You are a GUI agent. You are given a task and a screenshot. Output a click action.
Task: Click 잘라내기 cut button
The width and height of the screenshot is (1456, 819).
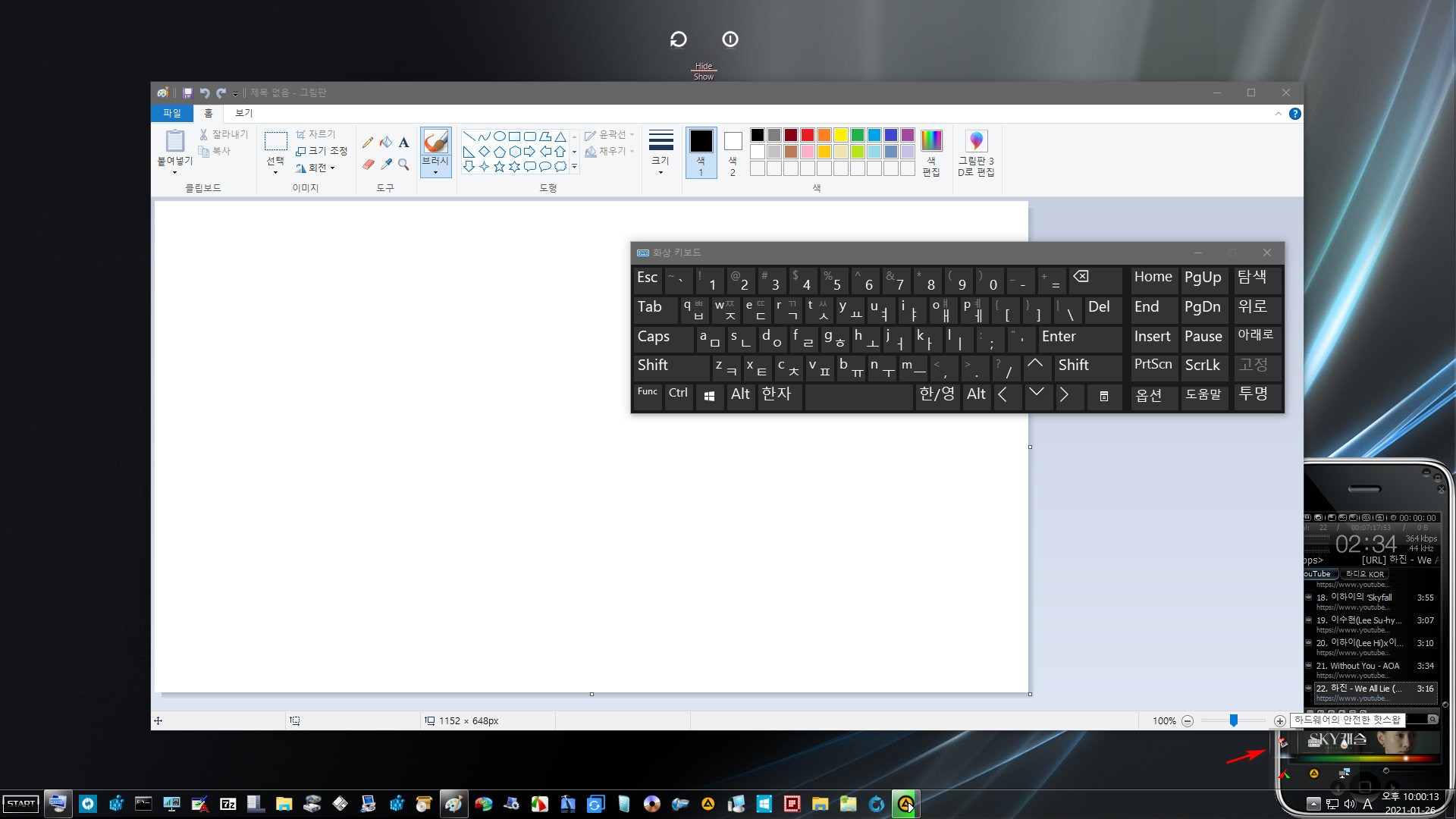(224, 134)
